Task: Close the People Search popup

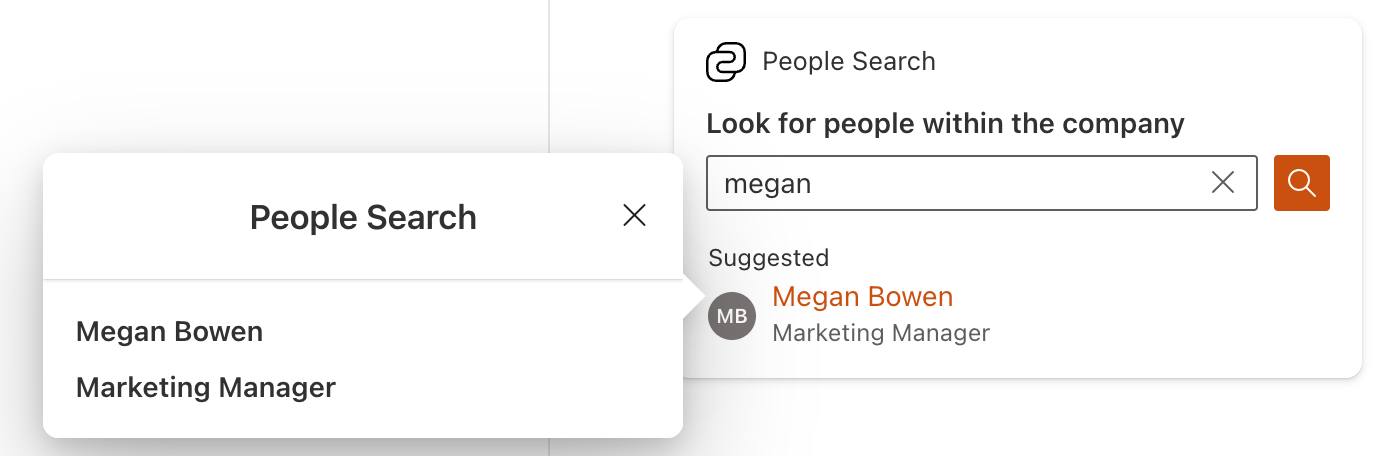Action: pos(634,215)
